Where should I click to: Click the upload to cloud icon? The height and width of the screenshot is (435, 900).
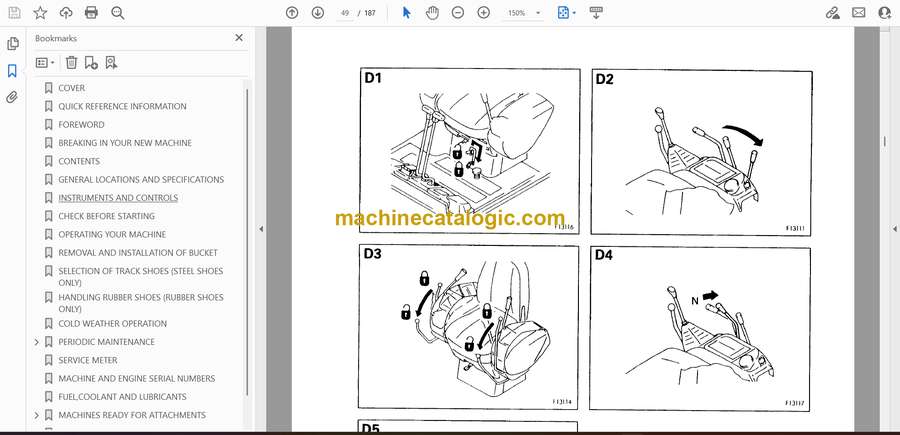click(66, 13)
